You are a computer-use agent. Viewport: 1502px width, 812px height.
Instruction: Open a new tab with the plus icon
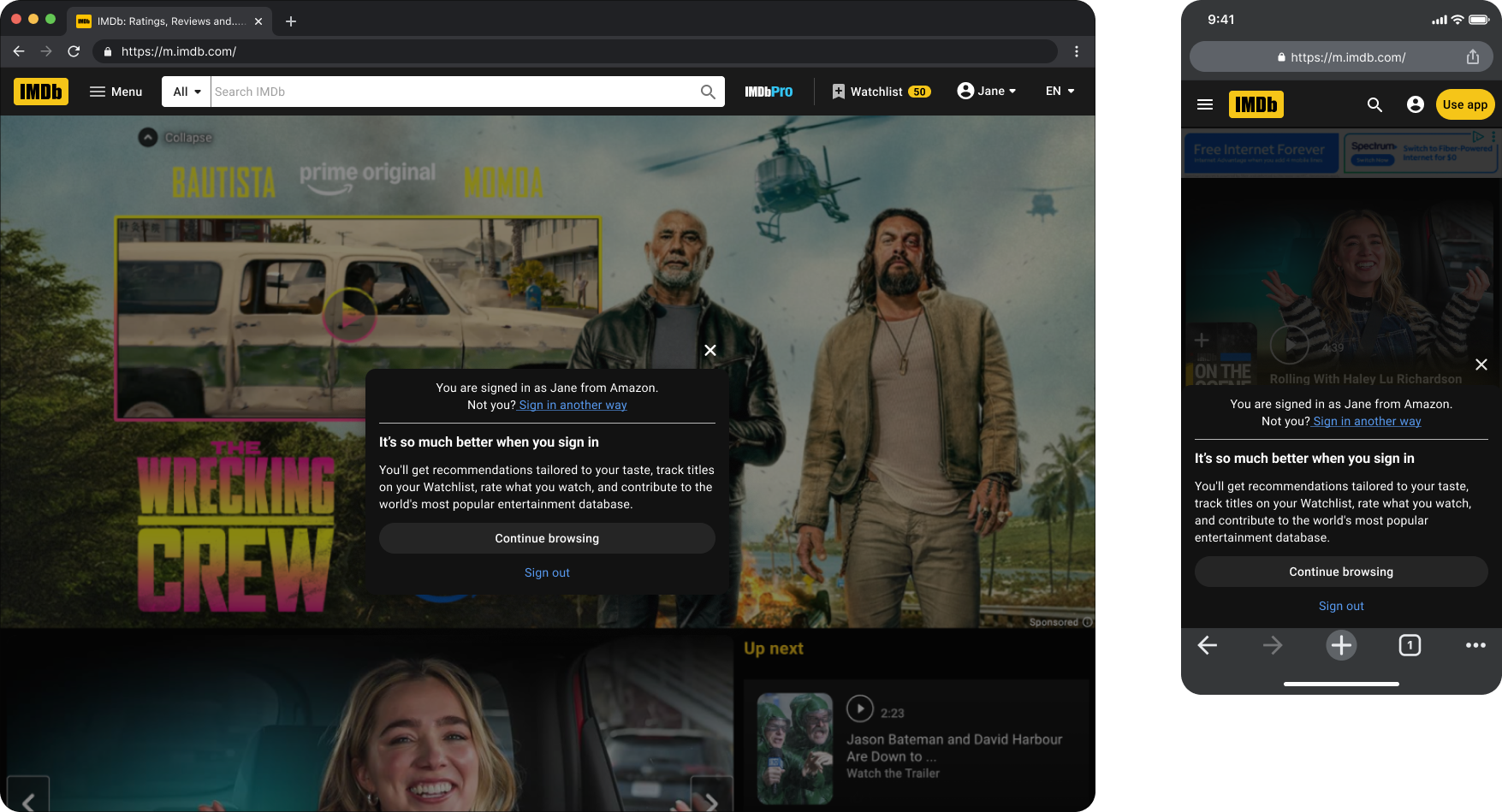[1341, 645]
